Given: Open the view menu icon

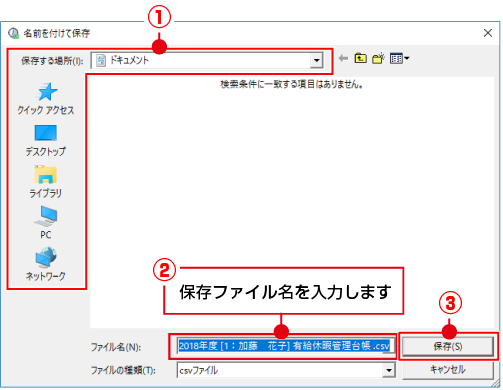Looking at the screenshot, I should point(399,59).
